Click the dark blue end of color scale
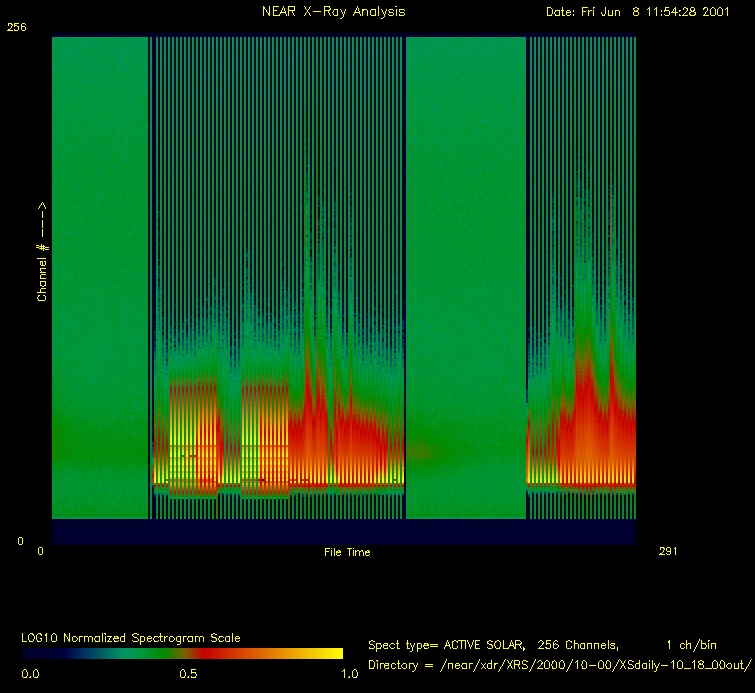Screen dimensions: 755x693 (35, 653)
